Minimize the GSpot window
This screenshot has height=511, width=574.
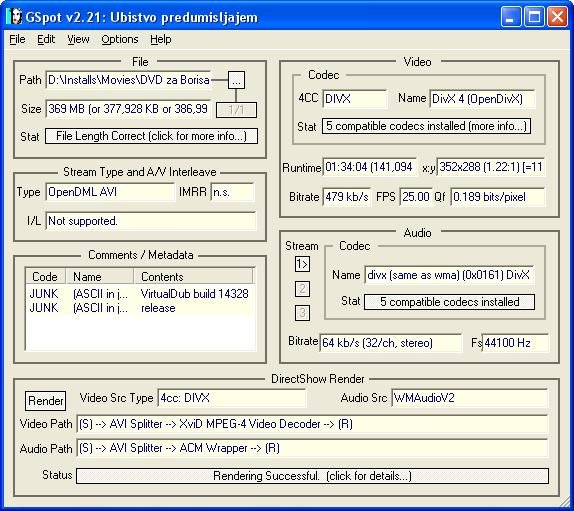tap(510, 17)
